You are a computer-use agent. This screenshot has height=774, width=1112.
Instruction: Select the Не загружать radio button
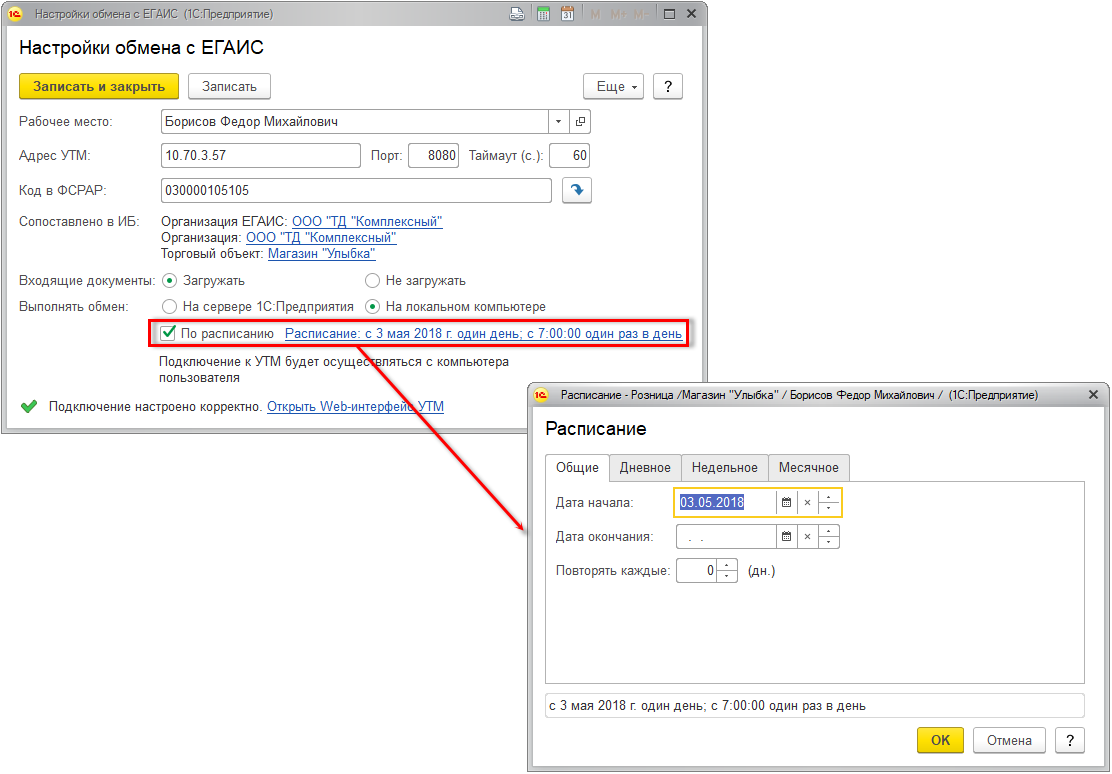pos(372,281)
